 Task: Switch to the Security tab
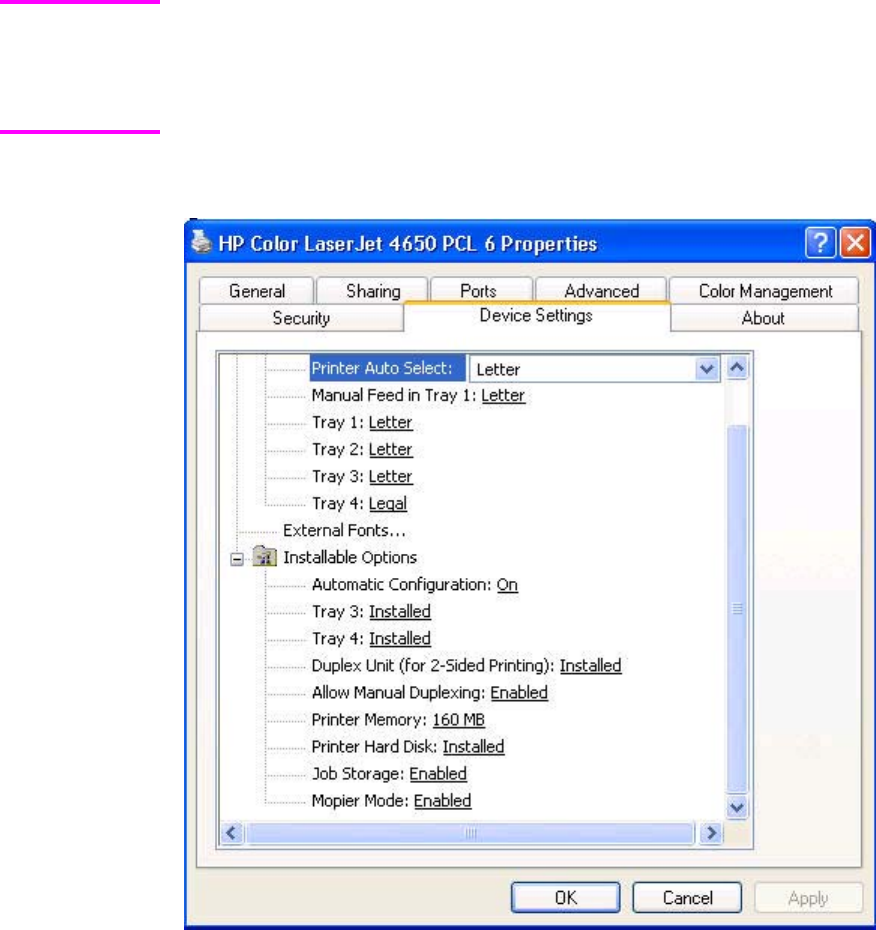pos(301,319)
